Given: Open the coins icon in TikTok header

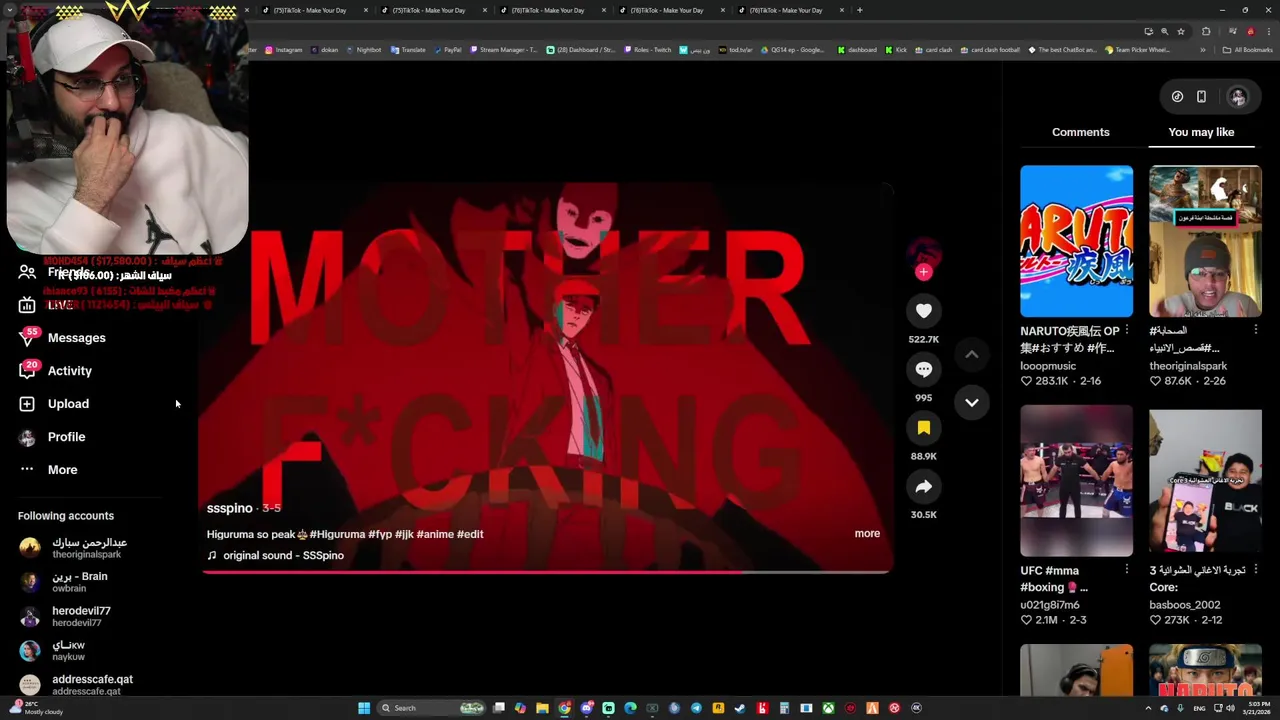Looking at the screenshot, I should (1177, 97).
